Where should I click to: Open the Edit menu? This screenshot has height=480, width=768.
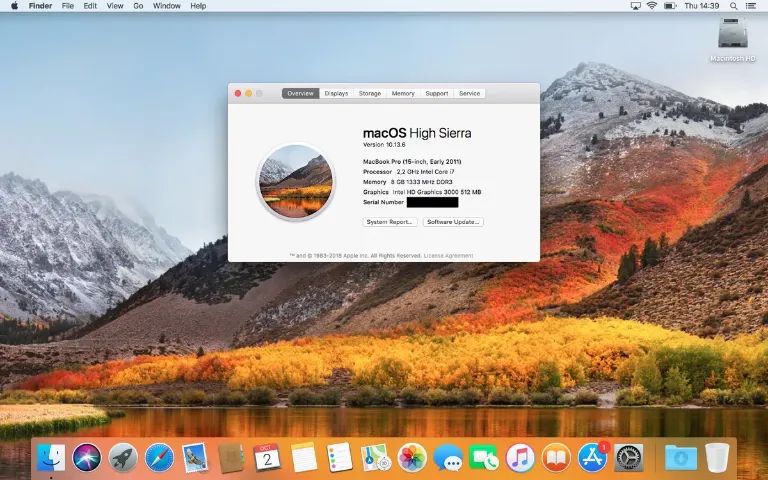coord(90,6)
